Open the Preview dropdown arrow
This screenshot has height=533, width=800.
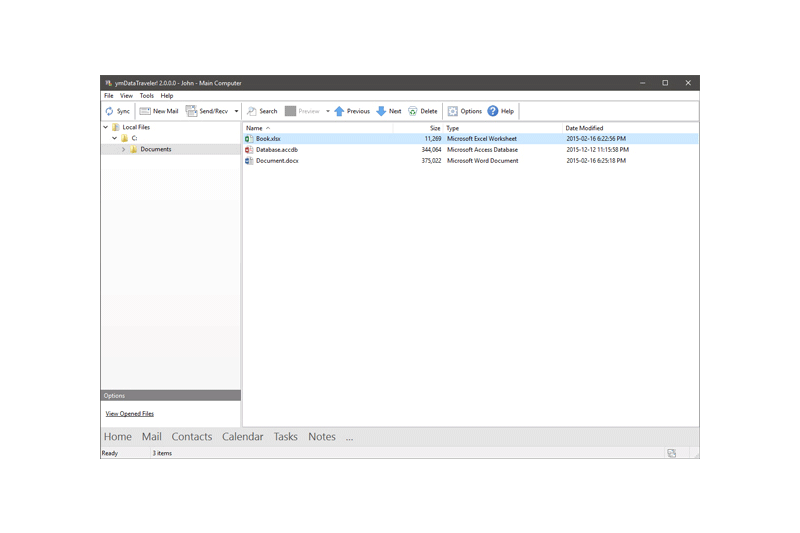click(328, 111)
